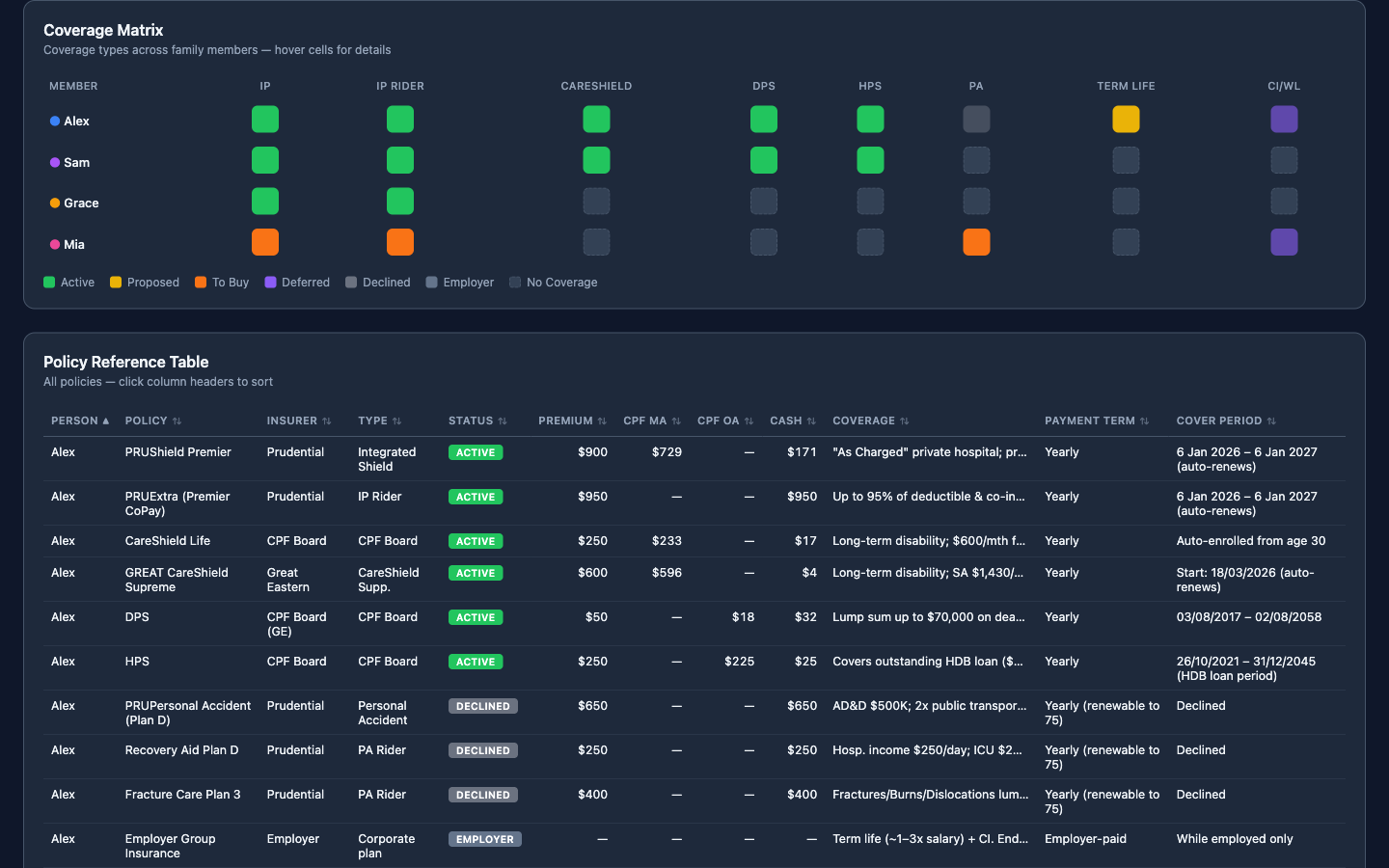Click ACTIVE badge on PRUShield Premier row
This screenshot has height=868, width=1389.
pos(476,452)
